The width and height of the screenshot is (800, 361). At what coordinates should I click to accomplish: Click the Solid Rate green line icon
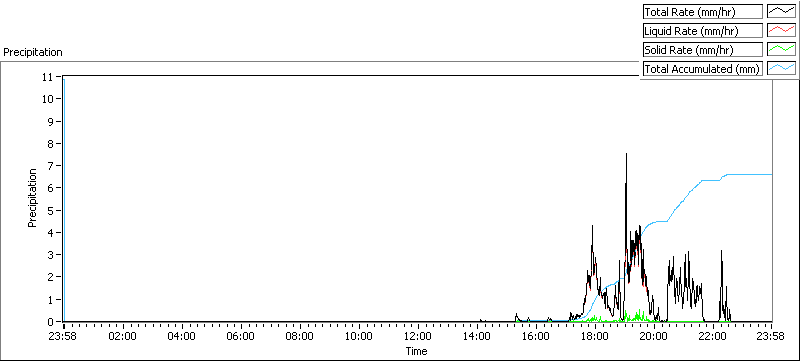click(x=781, y=49)
